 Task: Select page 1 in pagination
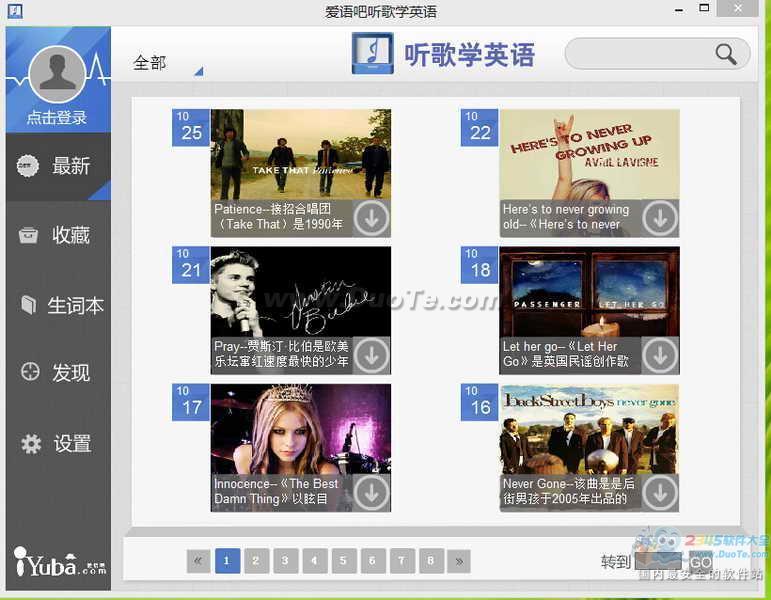pyautogui.click(x=227, y=561)
